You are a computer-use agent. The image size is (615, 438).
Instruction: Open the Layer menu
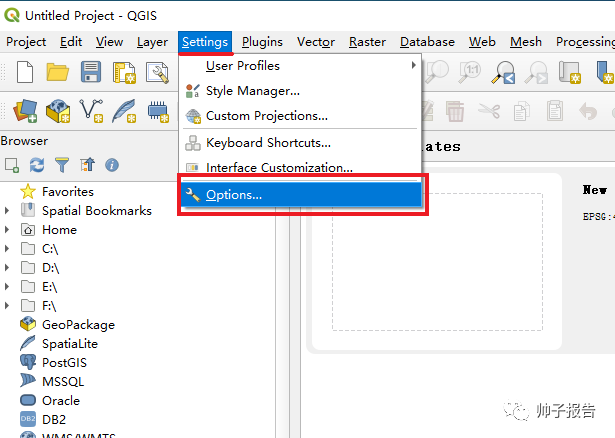tap(152, 42)
